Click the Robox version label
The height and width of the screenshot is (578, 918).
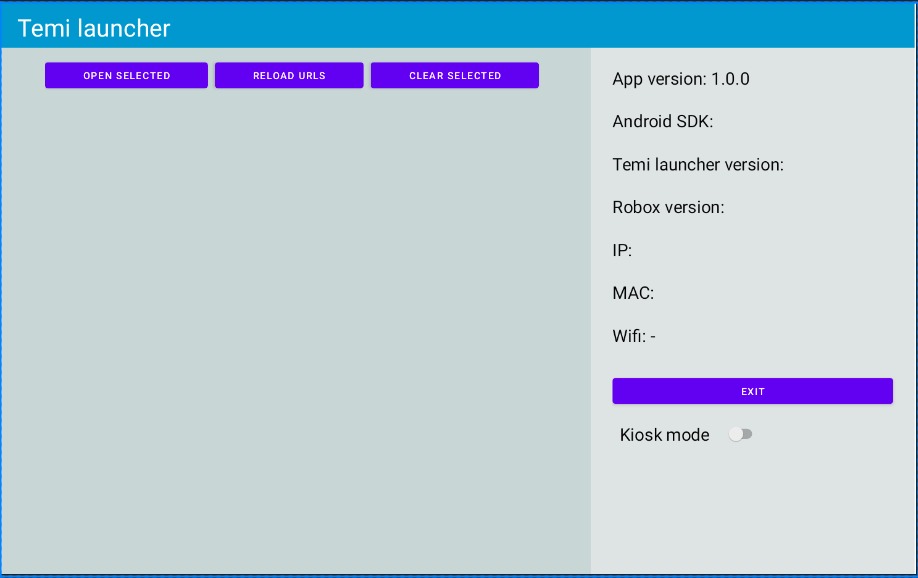tap(668, 208)
